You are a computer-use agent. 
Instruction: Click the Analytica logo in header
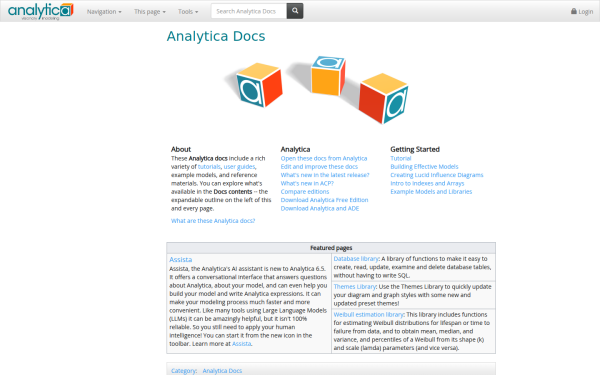click(x=41, y=11)
